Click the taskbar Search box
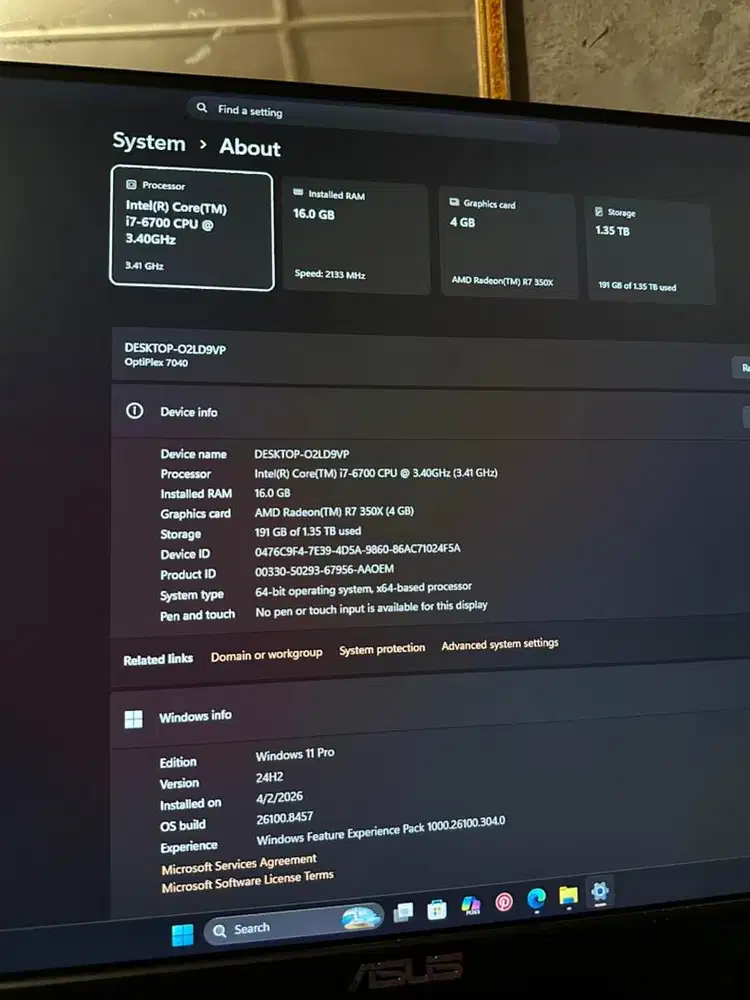Image resolution: width=750 pixels, height=1000 pixels. point(294,925)
